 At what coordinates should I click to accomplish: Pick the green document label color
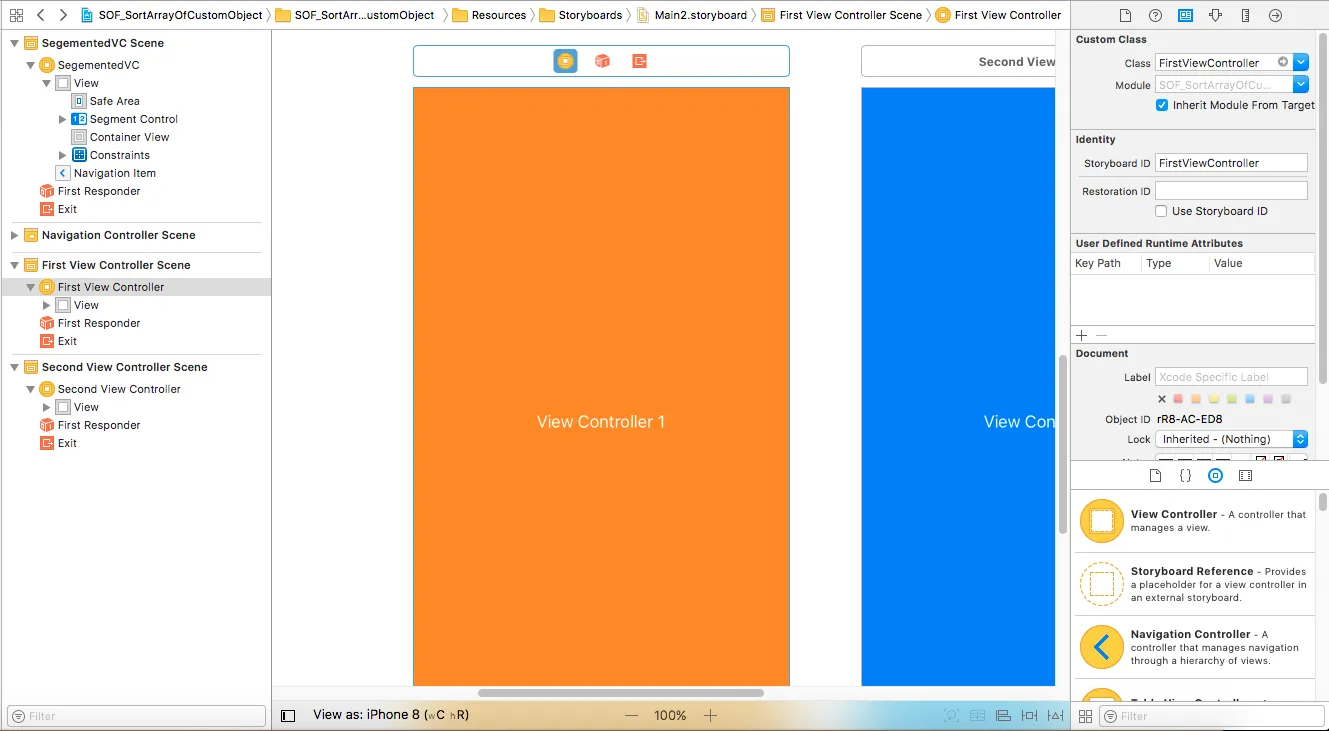pos(1232,399)
